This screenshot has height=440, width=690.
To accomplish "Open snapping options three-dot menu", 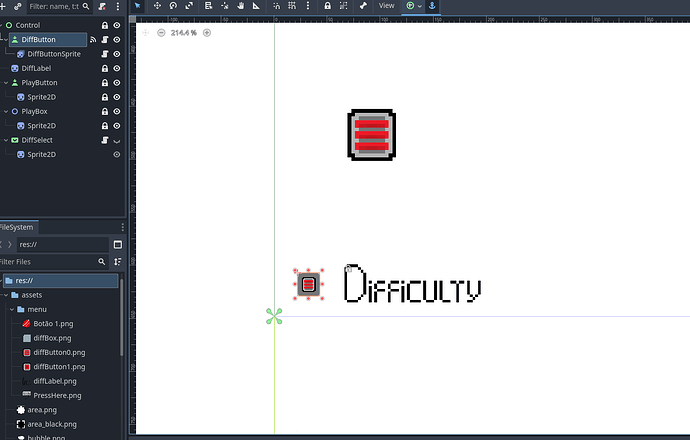I will [308, 6].
